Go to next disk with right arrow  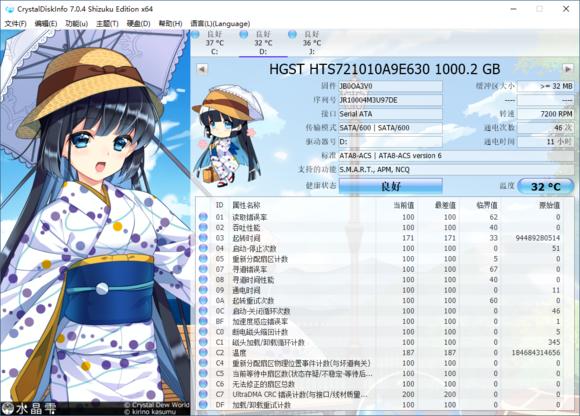pyautogui.click(x=567, y=69)
